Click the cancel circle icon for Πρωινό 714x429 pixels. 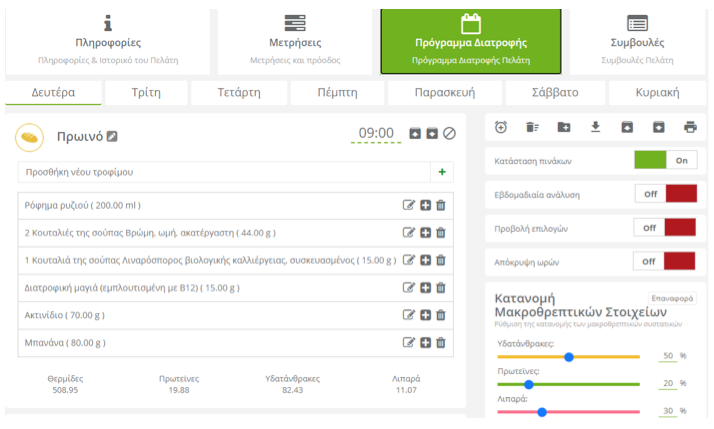449,133
